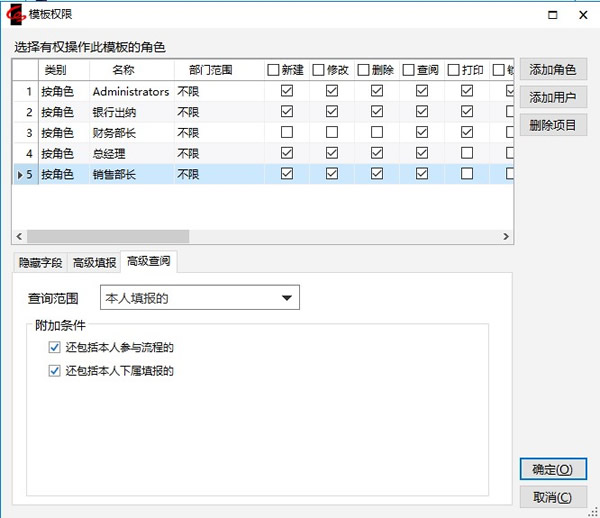Viewport: 600px width, 518px height.
Task: Click the row 5 current-row arrow indicator
Action: coord(20,174)
